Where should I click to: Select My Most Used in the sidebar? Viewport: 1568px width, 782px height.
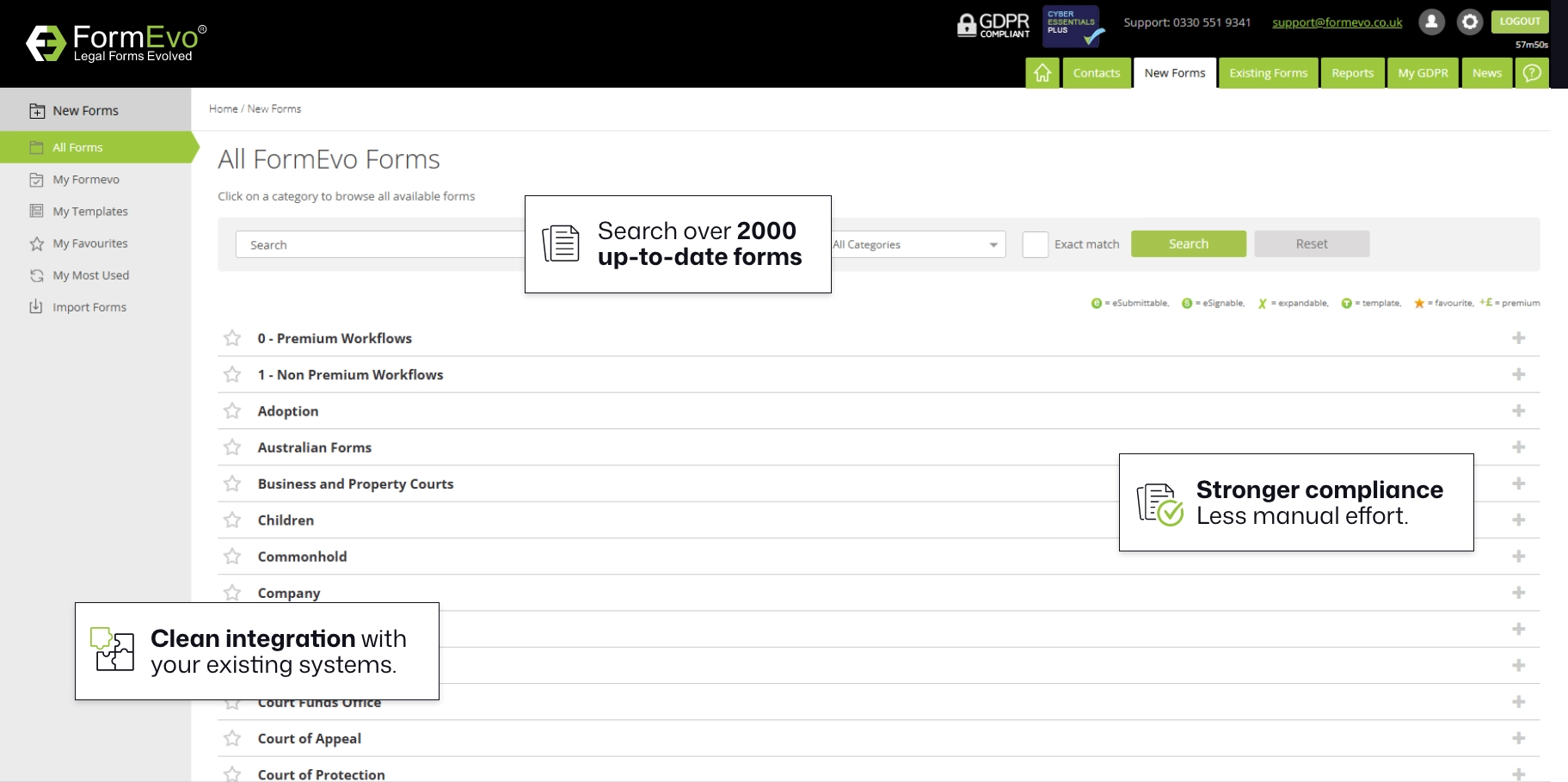click(90, 275)
